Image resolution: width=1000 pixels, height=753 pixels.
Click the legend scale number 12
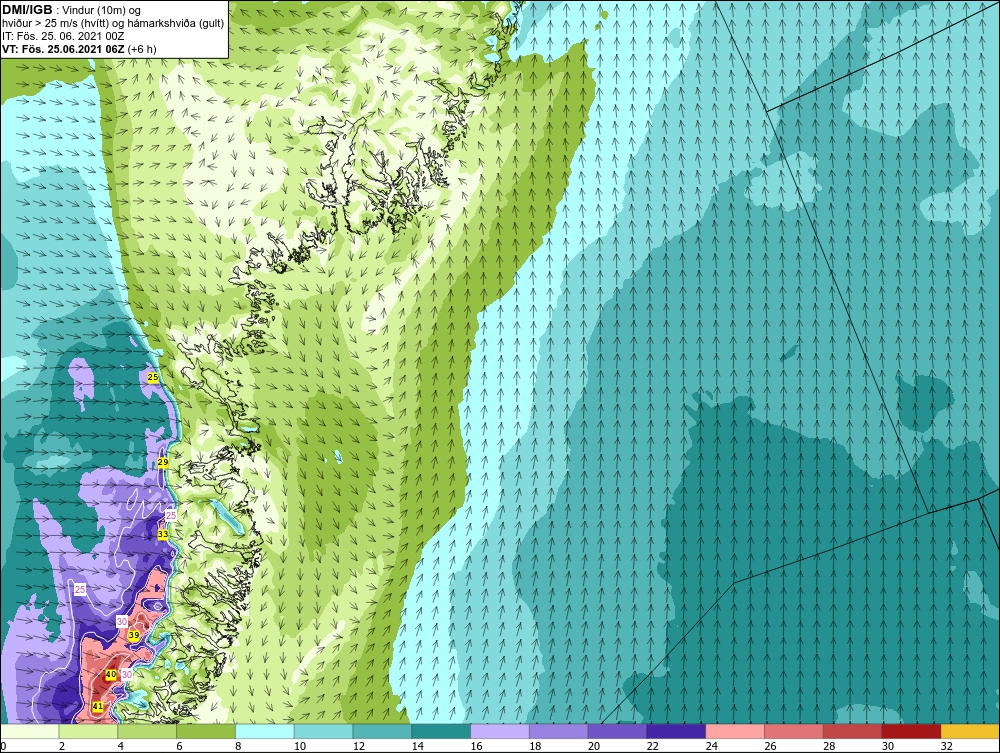point(358,746)
